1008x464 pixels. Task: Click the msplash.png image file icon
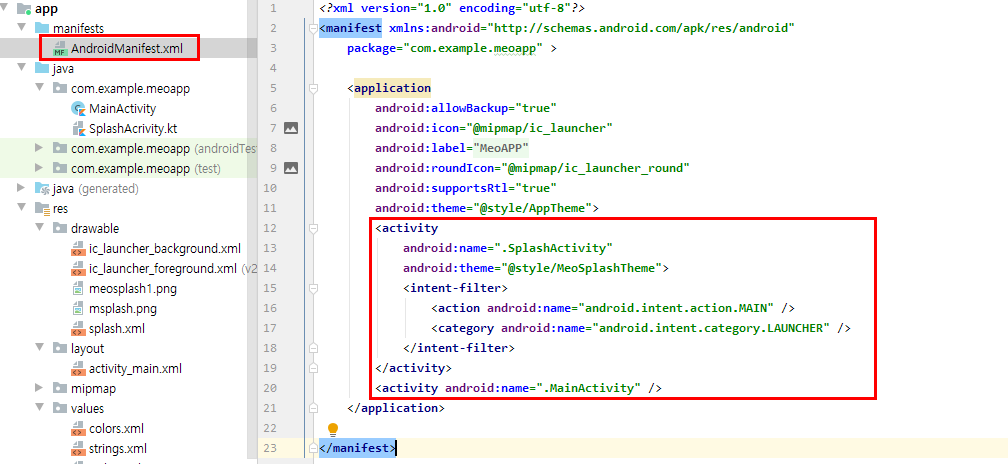[78, 308]
